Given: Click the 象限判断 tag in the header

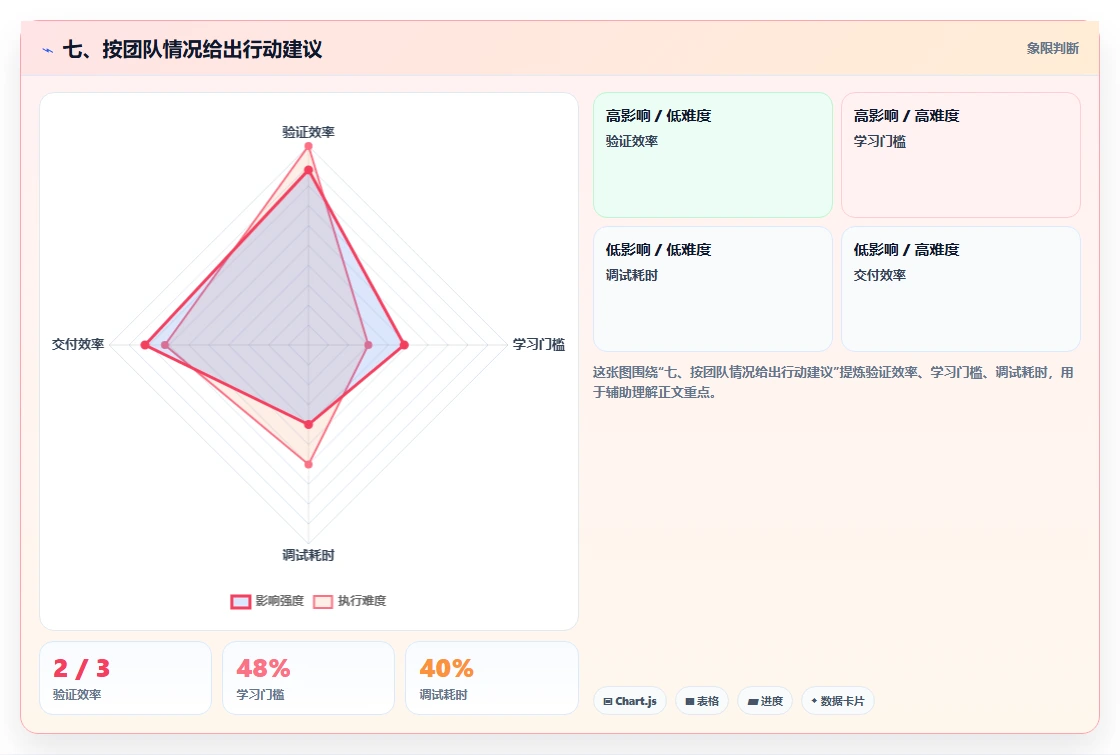Looking at the screenshot, I should 1052,49.
